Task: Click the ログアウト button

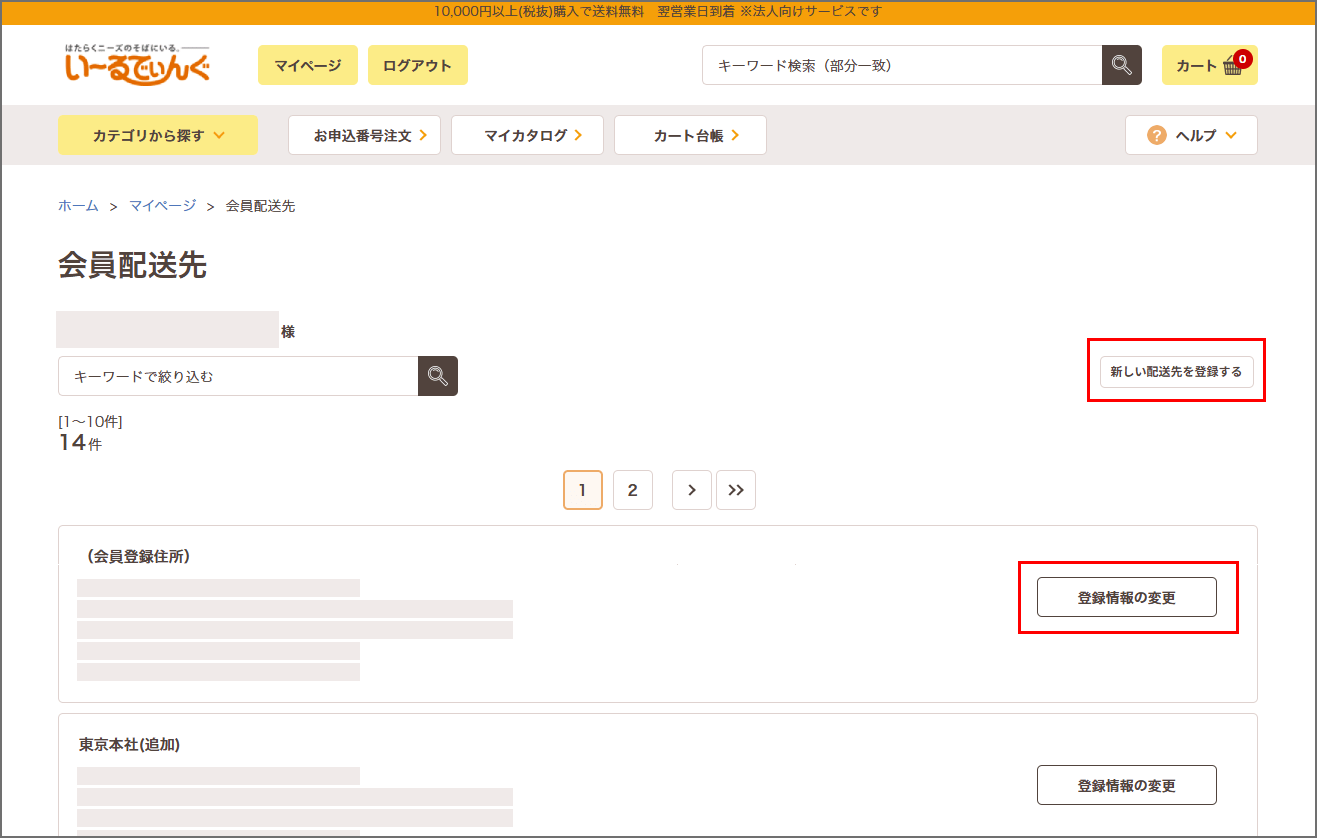Action: click(x=417, y=65)
